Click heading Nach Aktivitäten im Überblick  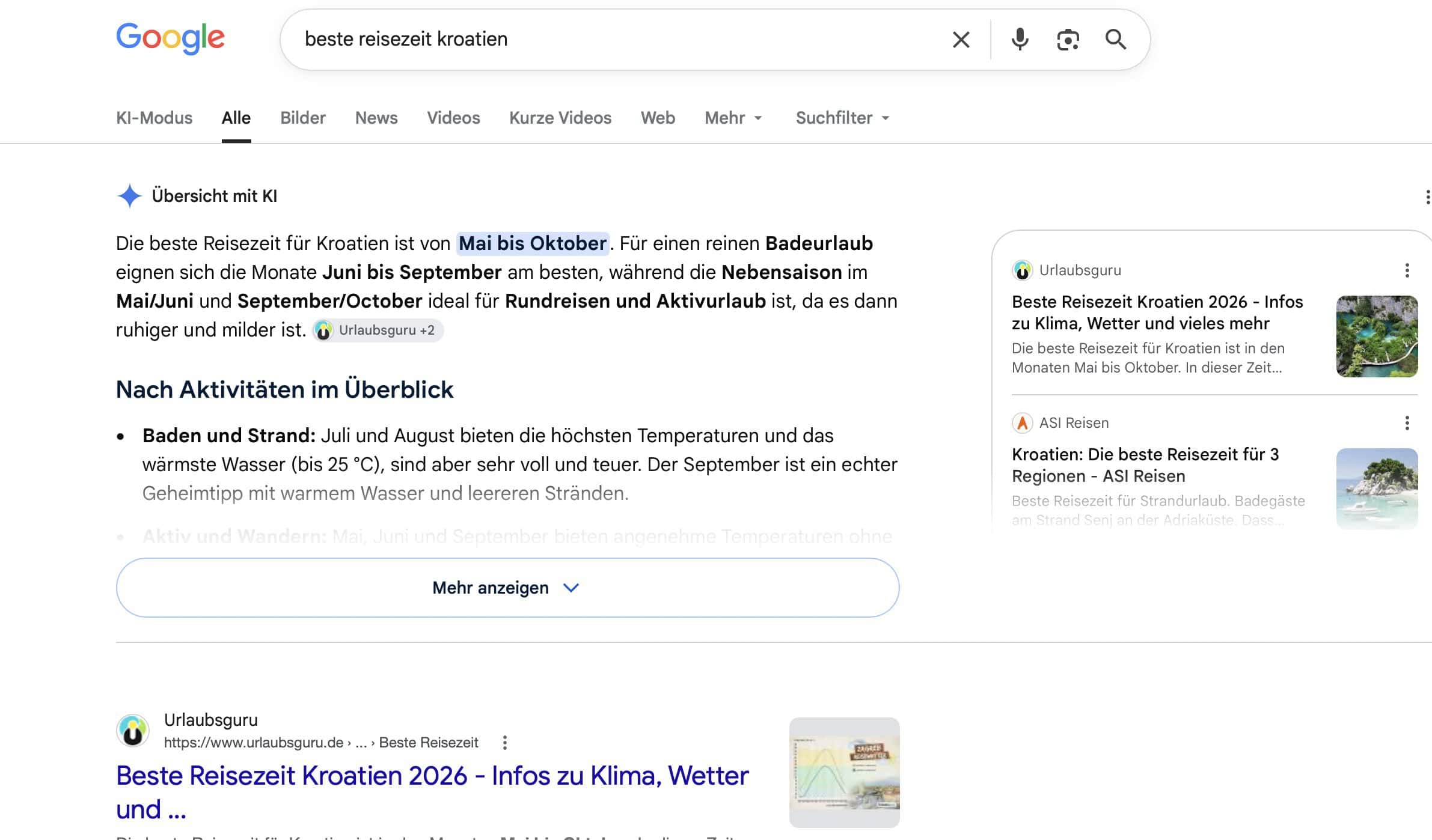click(284, 389)
